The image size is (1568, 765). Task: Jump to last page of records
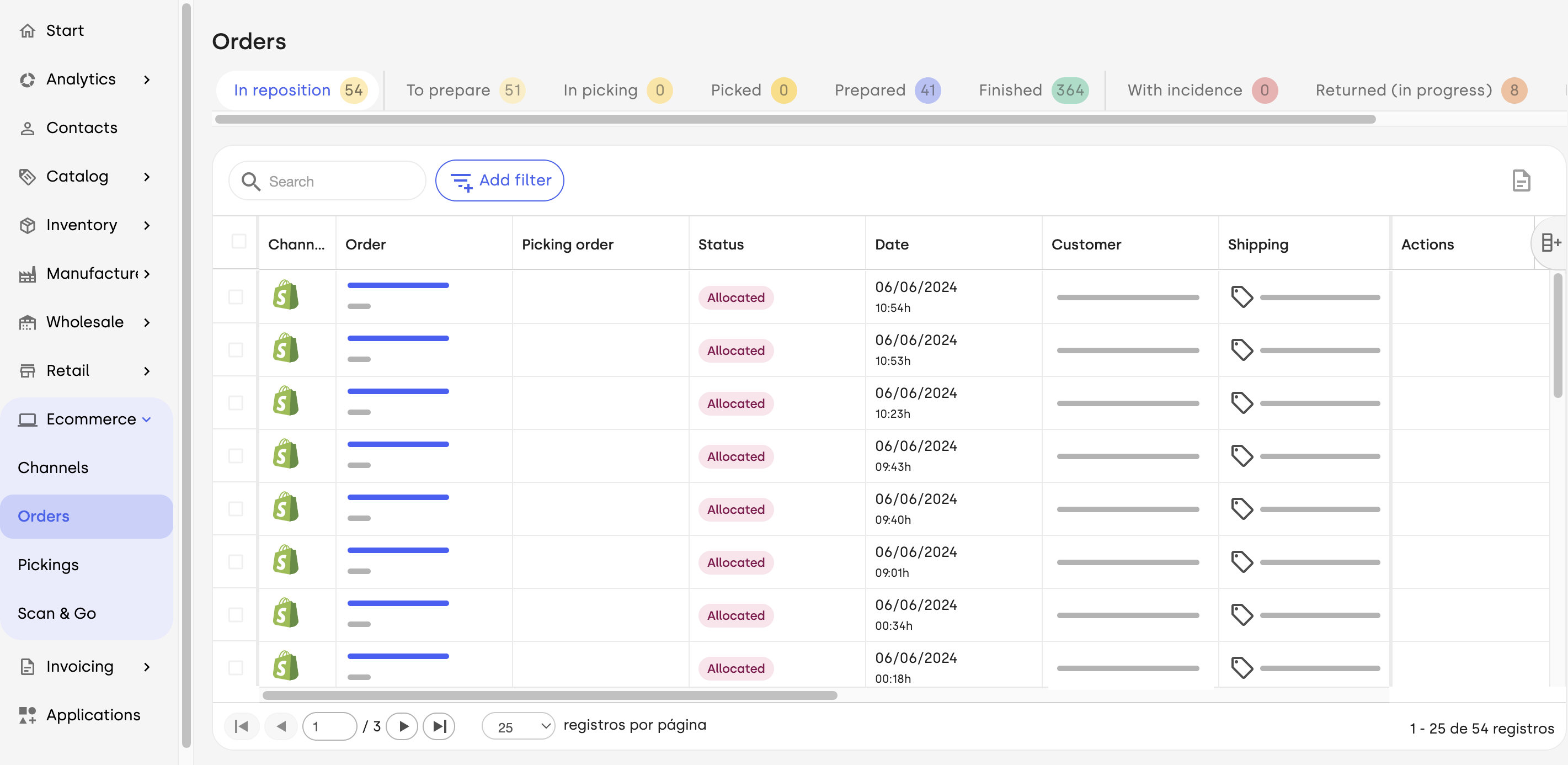point(439,726)
